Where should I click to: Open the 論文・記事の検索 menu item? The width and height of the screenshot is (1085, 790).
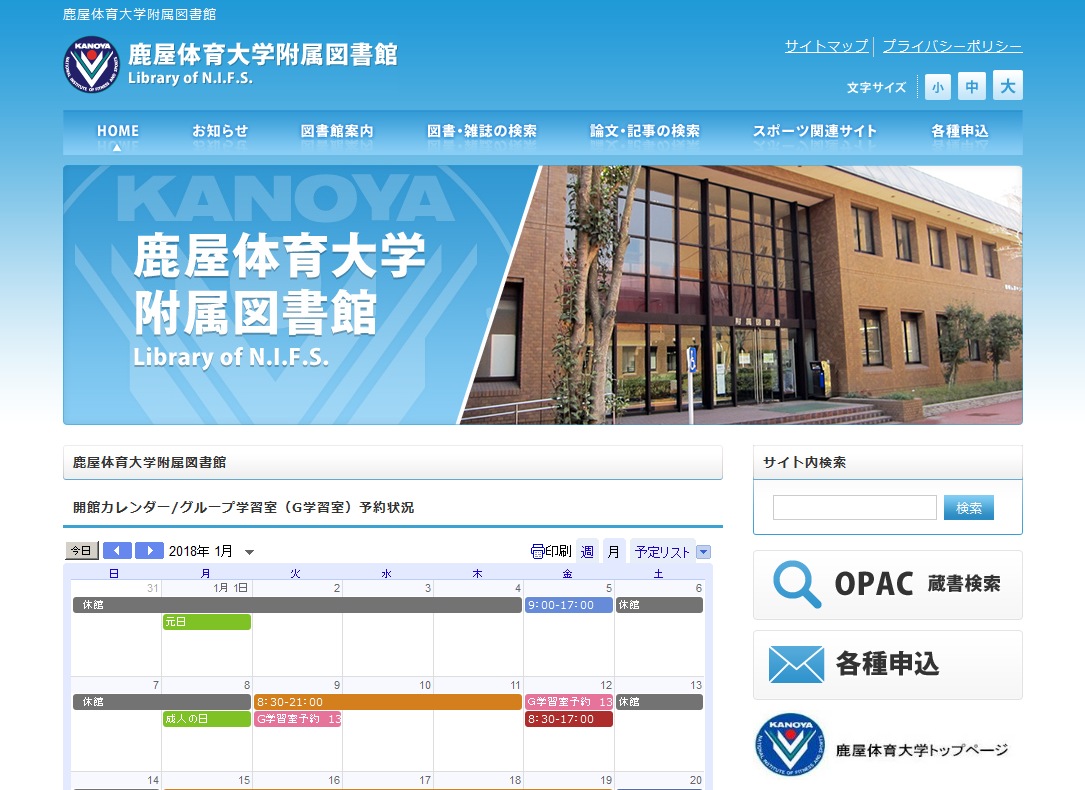point(644,131)
